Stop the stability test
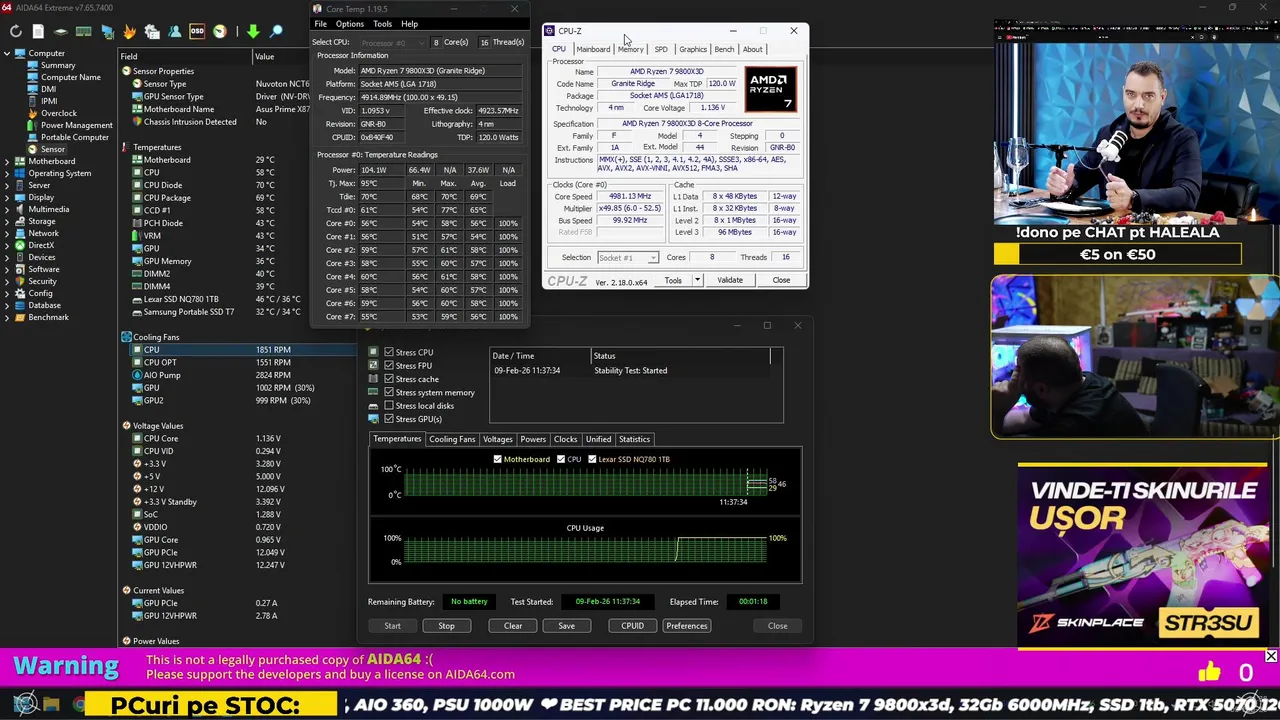This screenshot has width=1280, height=720. (446, 626)
